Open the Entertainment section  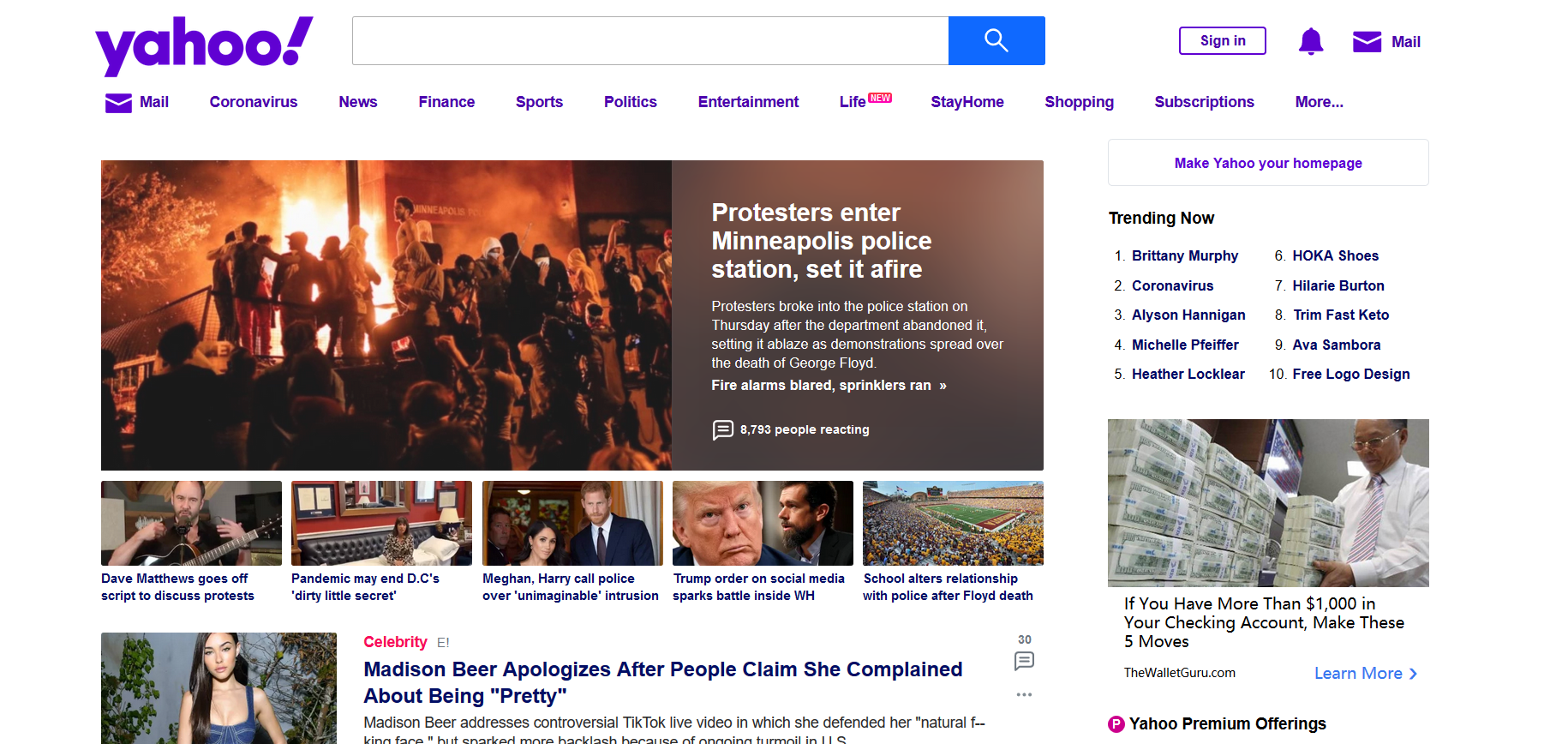(748, 102)
